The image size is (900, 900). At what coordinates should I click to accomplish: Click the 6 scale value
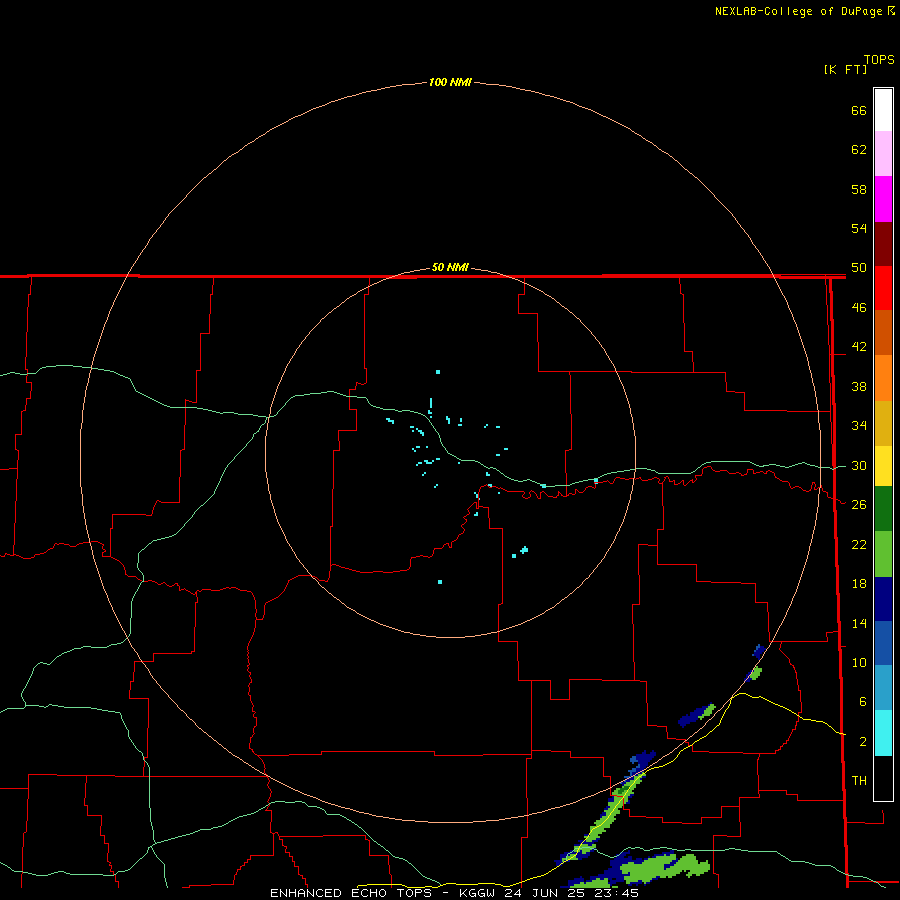(x=862, y=702)
